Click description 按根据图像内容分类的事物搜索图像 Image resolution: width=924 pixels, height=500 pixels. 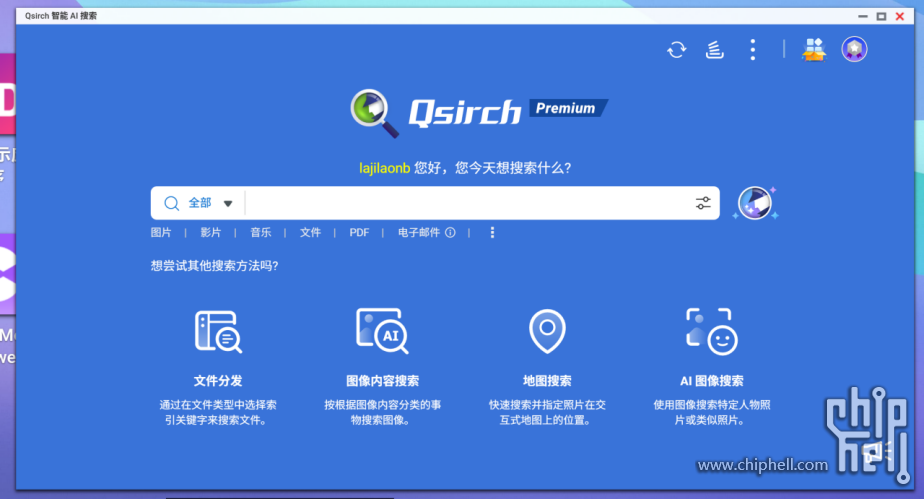(382, 412)
